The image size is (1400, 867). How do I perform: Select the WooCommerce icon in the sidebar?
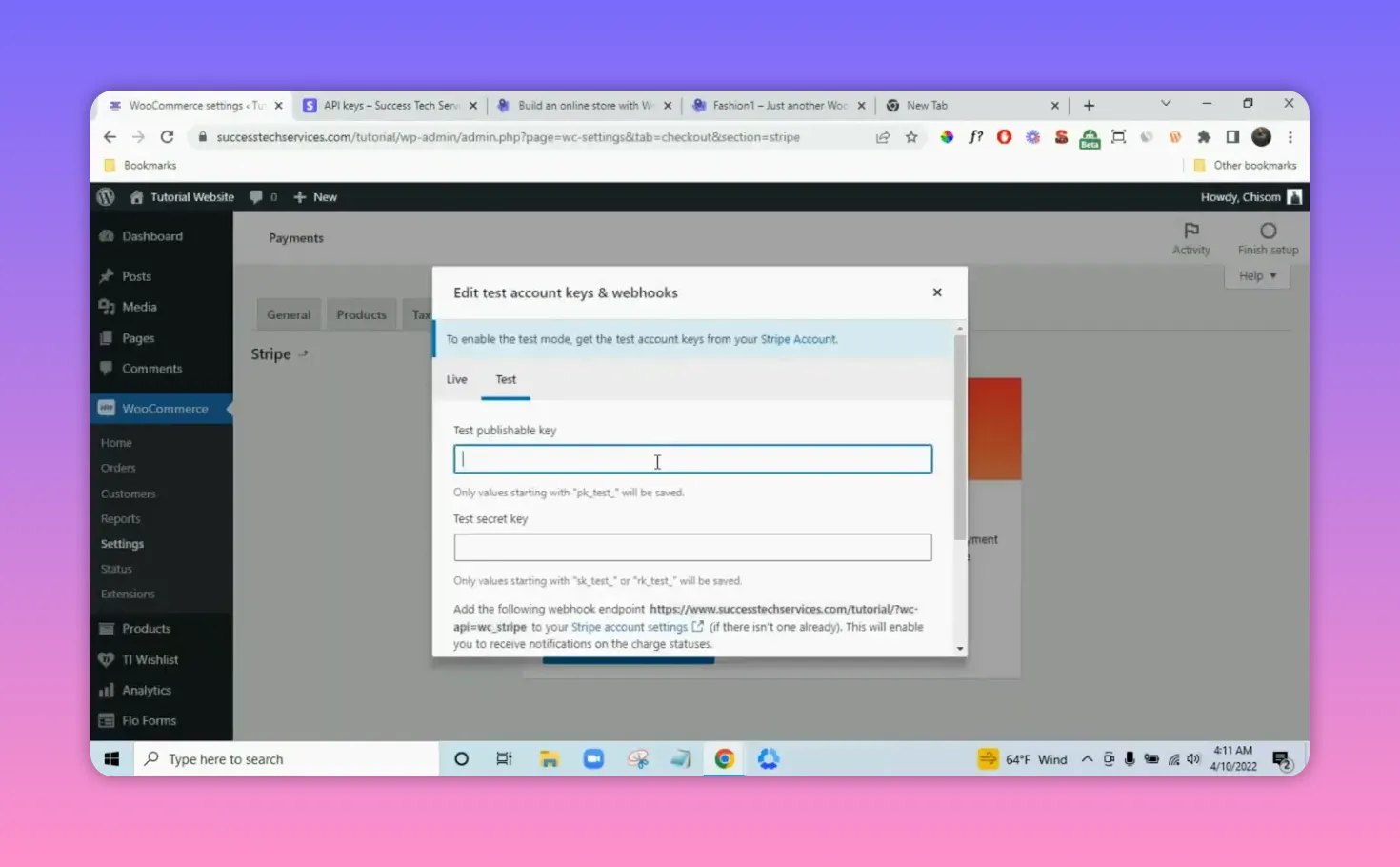click(x=106, y=408)
